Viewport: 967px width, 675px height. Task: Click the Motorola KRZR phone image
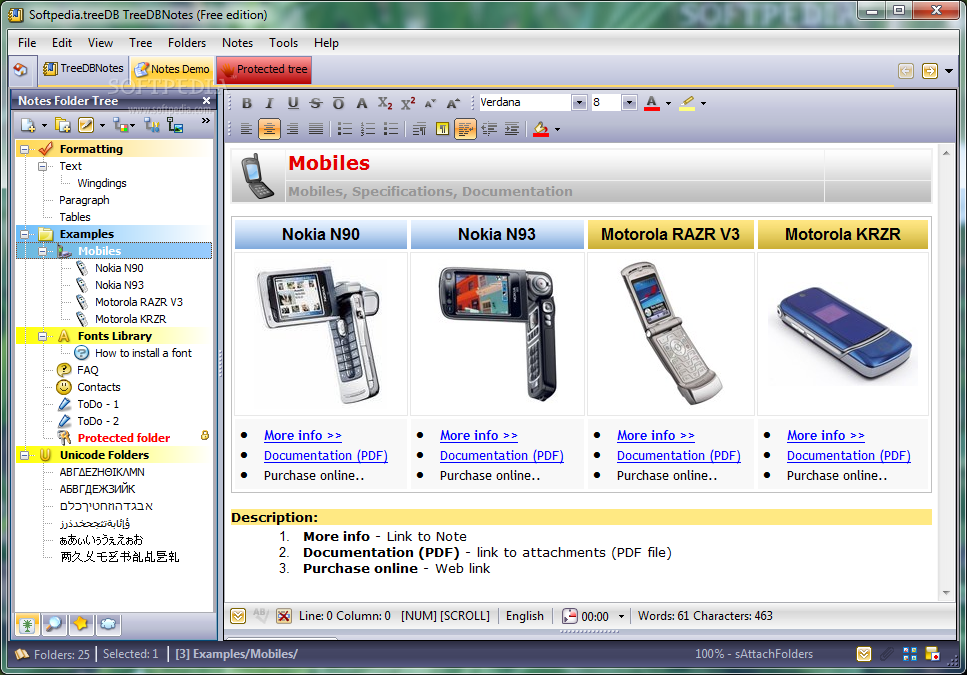pos(843,333)
